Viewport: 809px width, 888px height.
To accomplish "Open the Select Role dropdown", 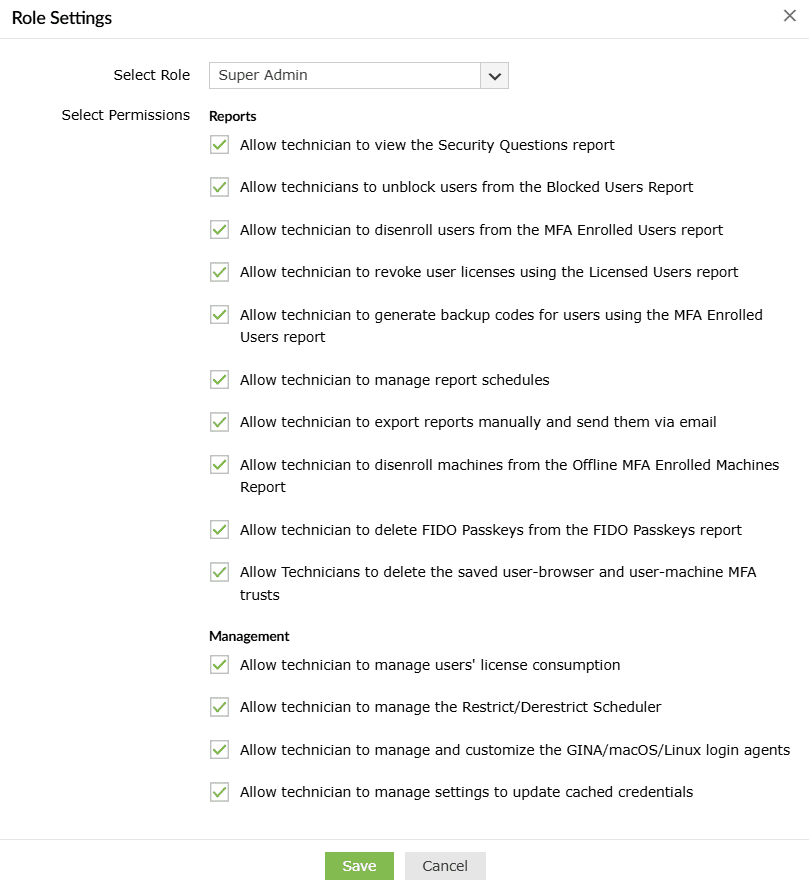I will [493, 75].
